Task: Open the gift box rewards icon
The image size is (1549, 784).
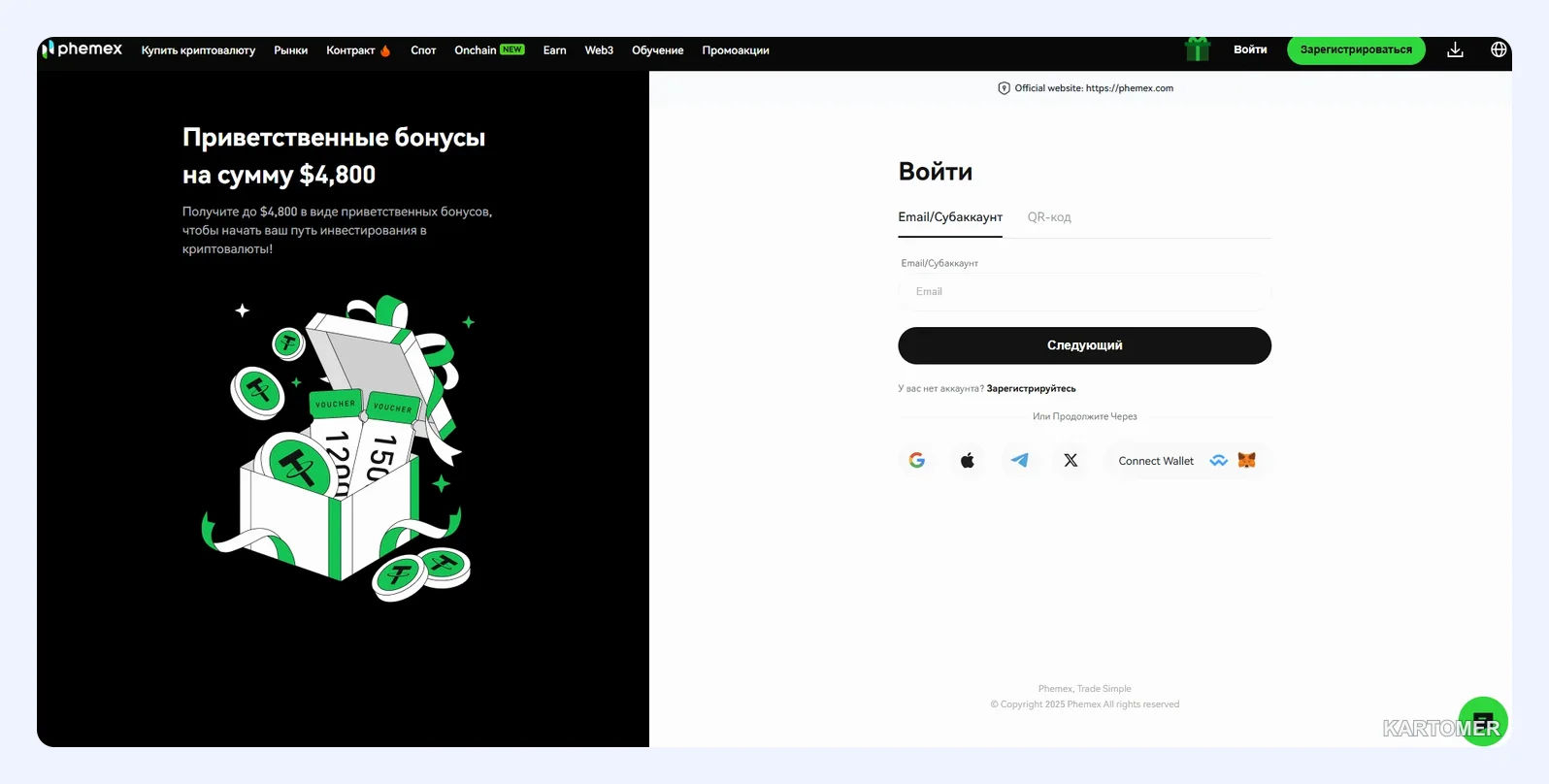Action: pyautogui.click(x=1198, y=49)
